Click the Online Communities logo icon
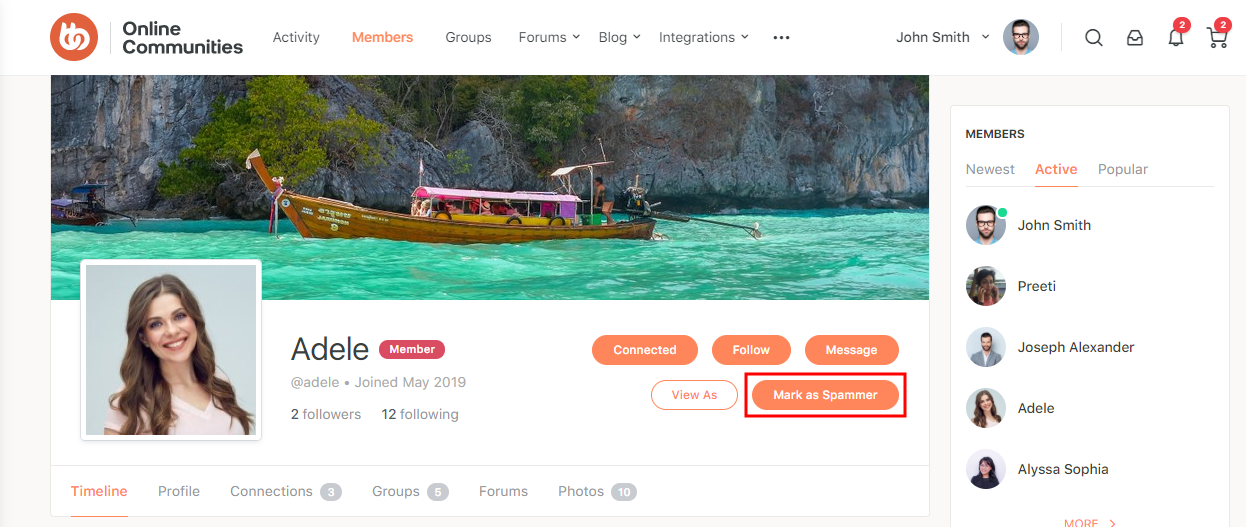 pyautogui.click(x=74, y=37)
